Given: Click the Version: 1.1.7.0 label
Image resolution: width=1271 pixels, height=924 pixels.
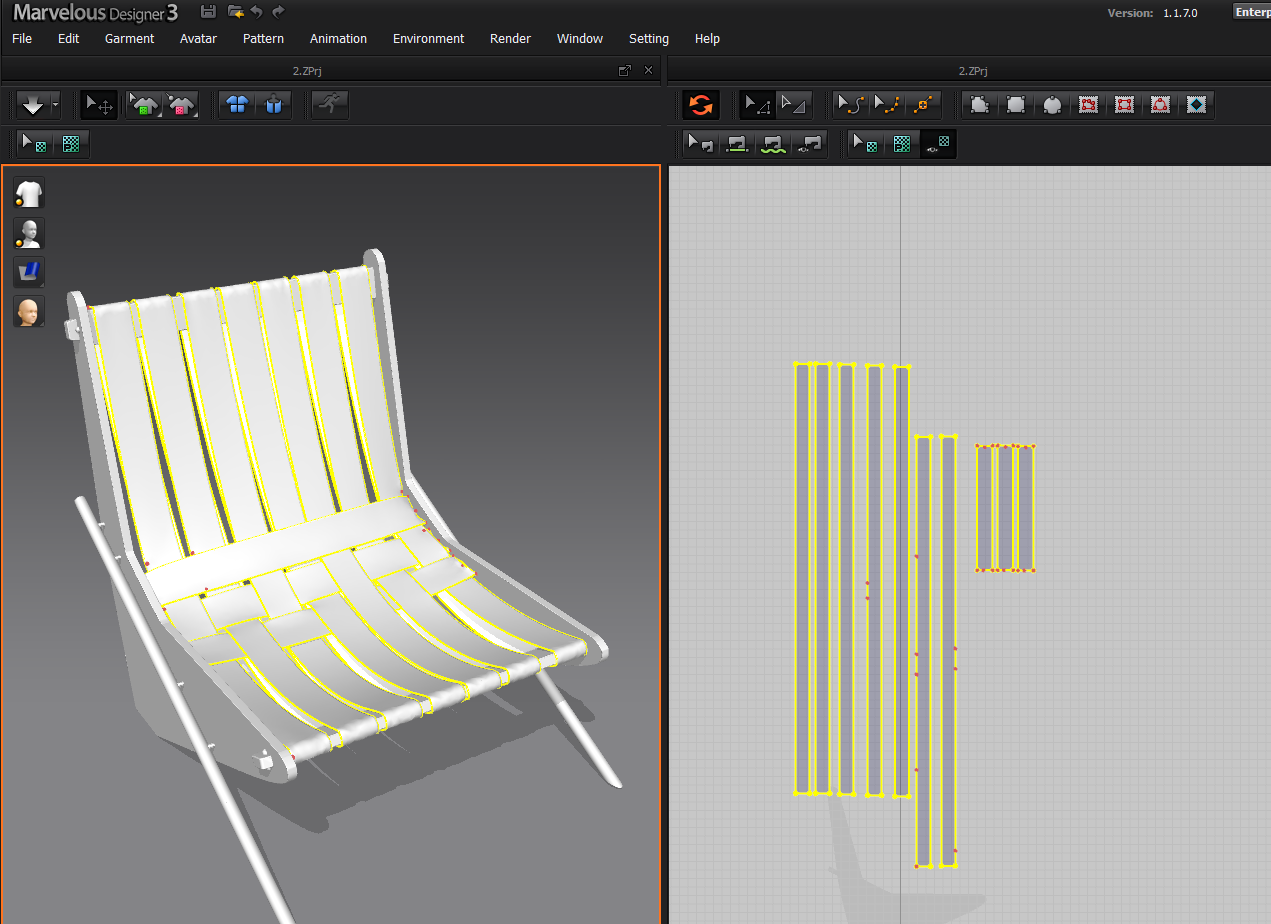Looking at the screenshot, I should coord(1152,13).
